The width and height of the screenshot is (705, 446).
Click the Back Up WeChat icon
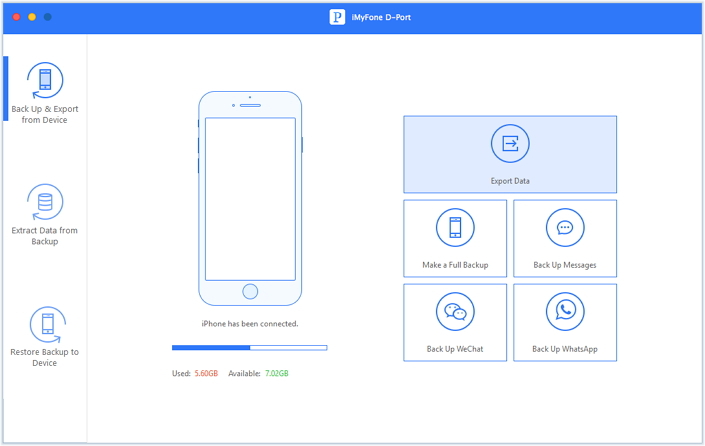point(455,312)
